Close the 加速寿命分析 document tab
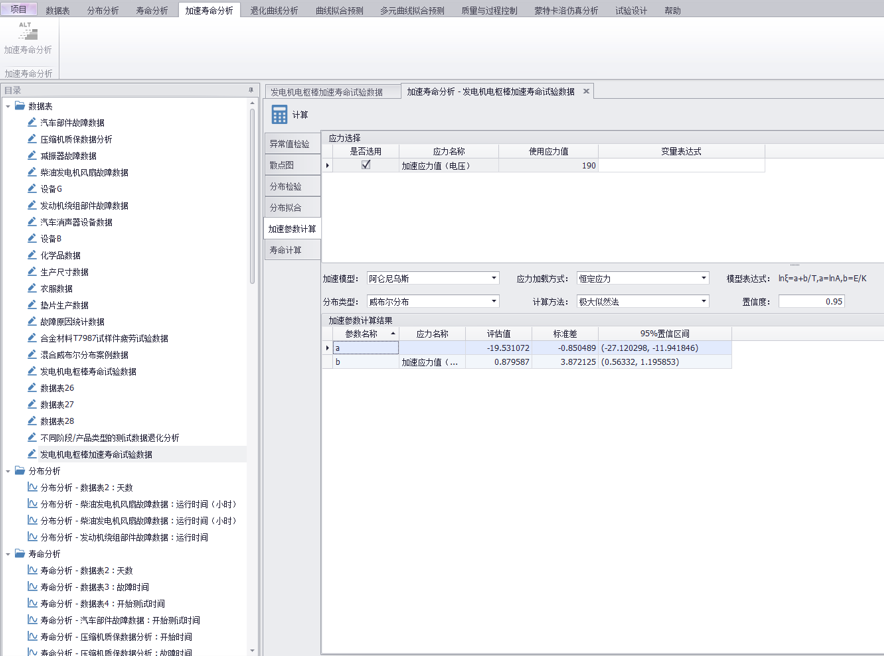 pos(586,91)
